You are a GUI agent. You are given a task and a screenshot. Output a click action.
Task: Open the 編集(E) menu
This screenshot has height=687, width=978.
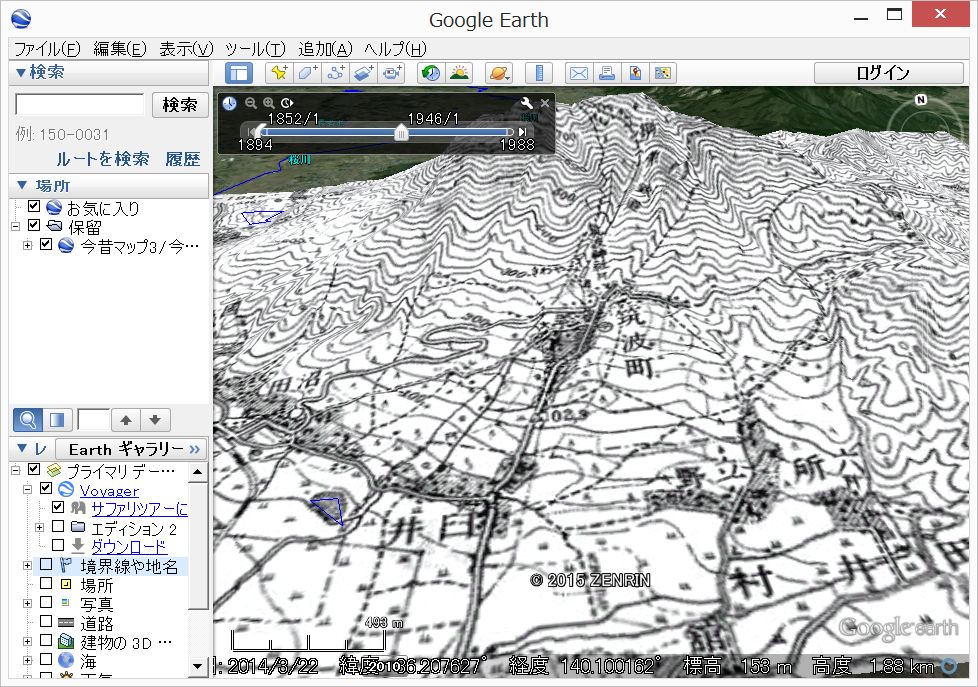pos(120,49)
